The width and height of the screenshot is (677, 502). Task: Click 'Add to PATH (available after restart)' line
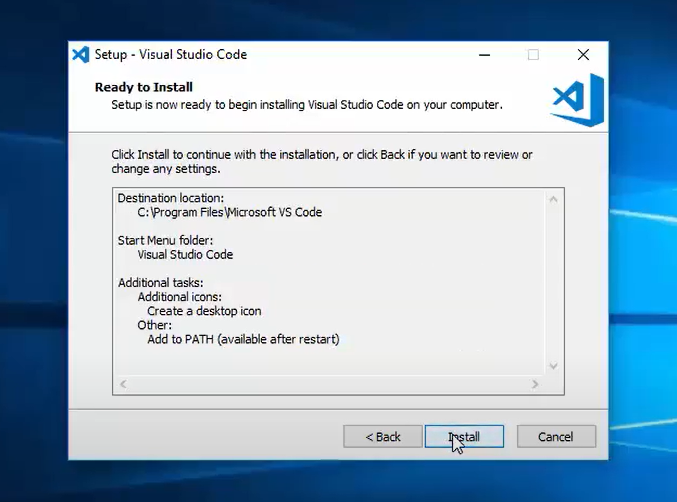(244, 339)
